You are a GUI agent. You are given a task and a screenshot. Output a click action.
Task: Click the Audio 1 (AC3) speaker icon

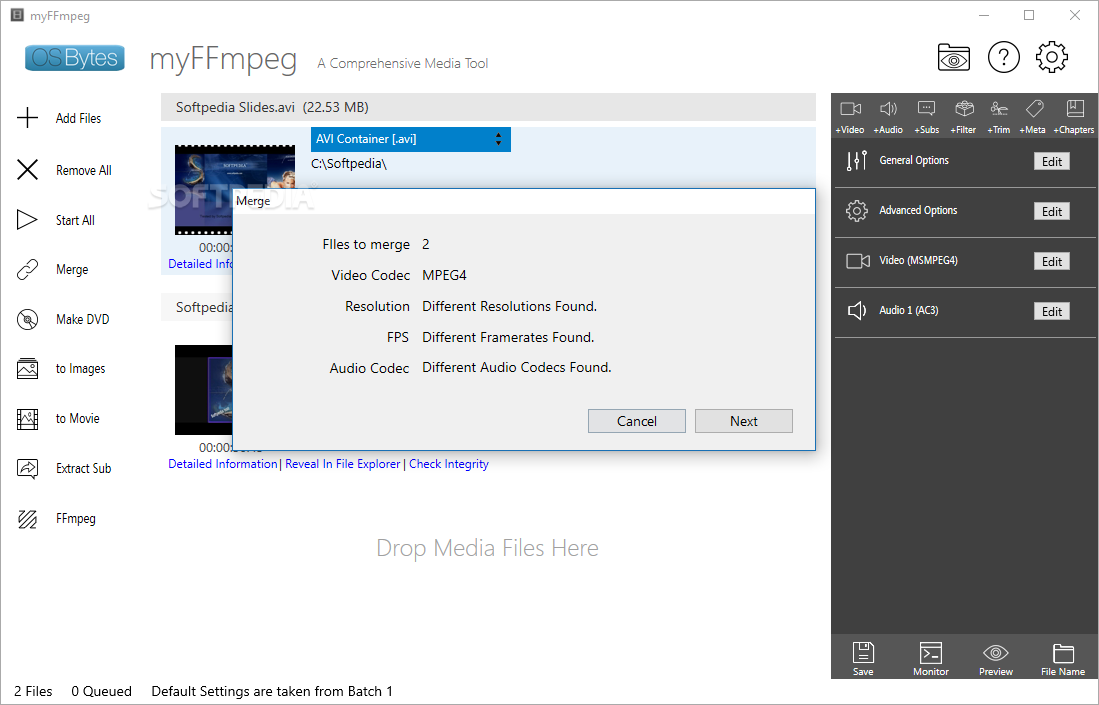coord(856,310)
